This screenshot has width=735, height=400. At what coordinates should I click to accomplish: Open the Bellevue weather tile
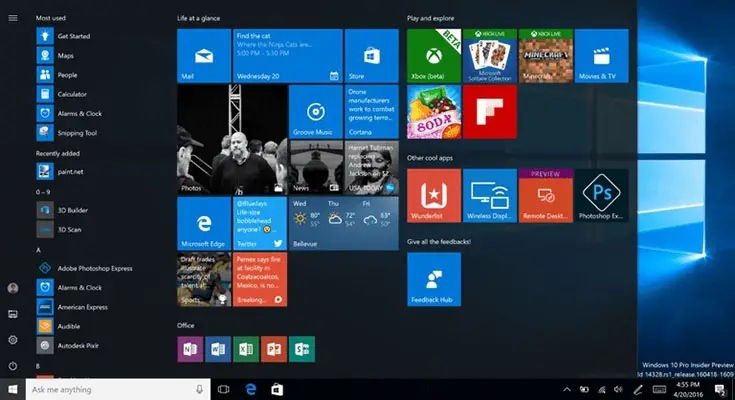(x=344, y=223)
